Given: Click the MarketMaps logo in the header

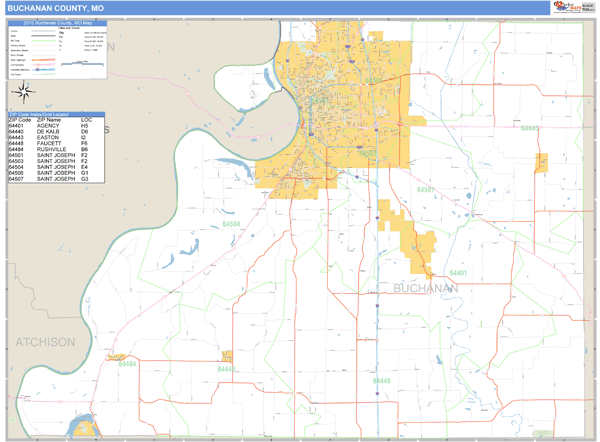Looking at the screenshot, I should point(564,8).
